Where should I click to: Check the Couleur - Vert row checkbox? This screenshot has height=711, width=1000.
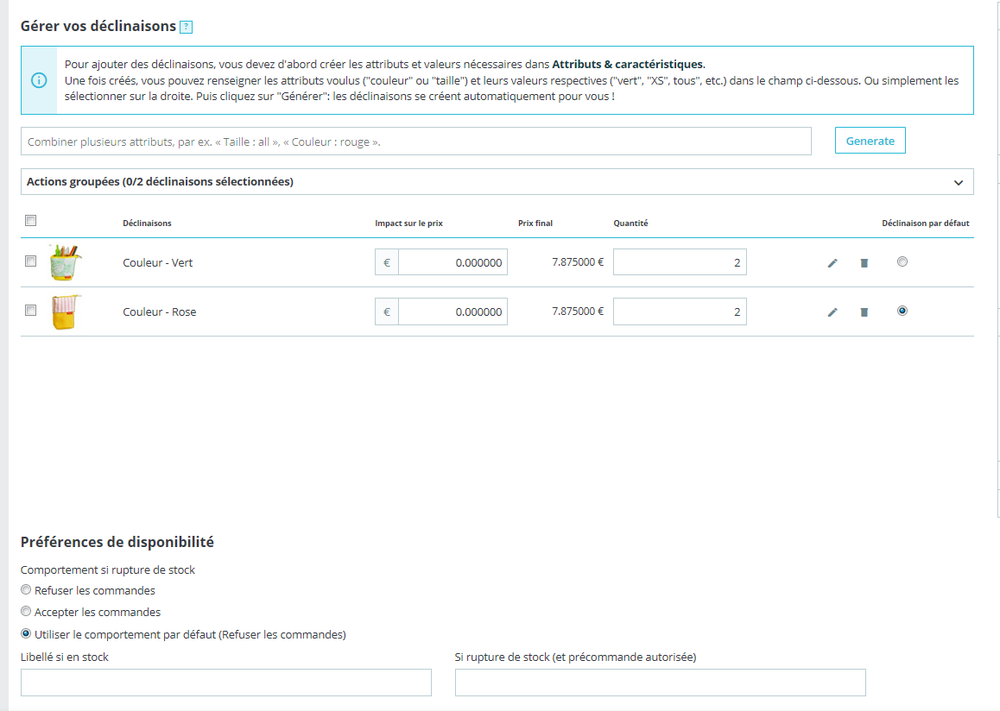click(31, 261)
